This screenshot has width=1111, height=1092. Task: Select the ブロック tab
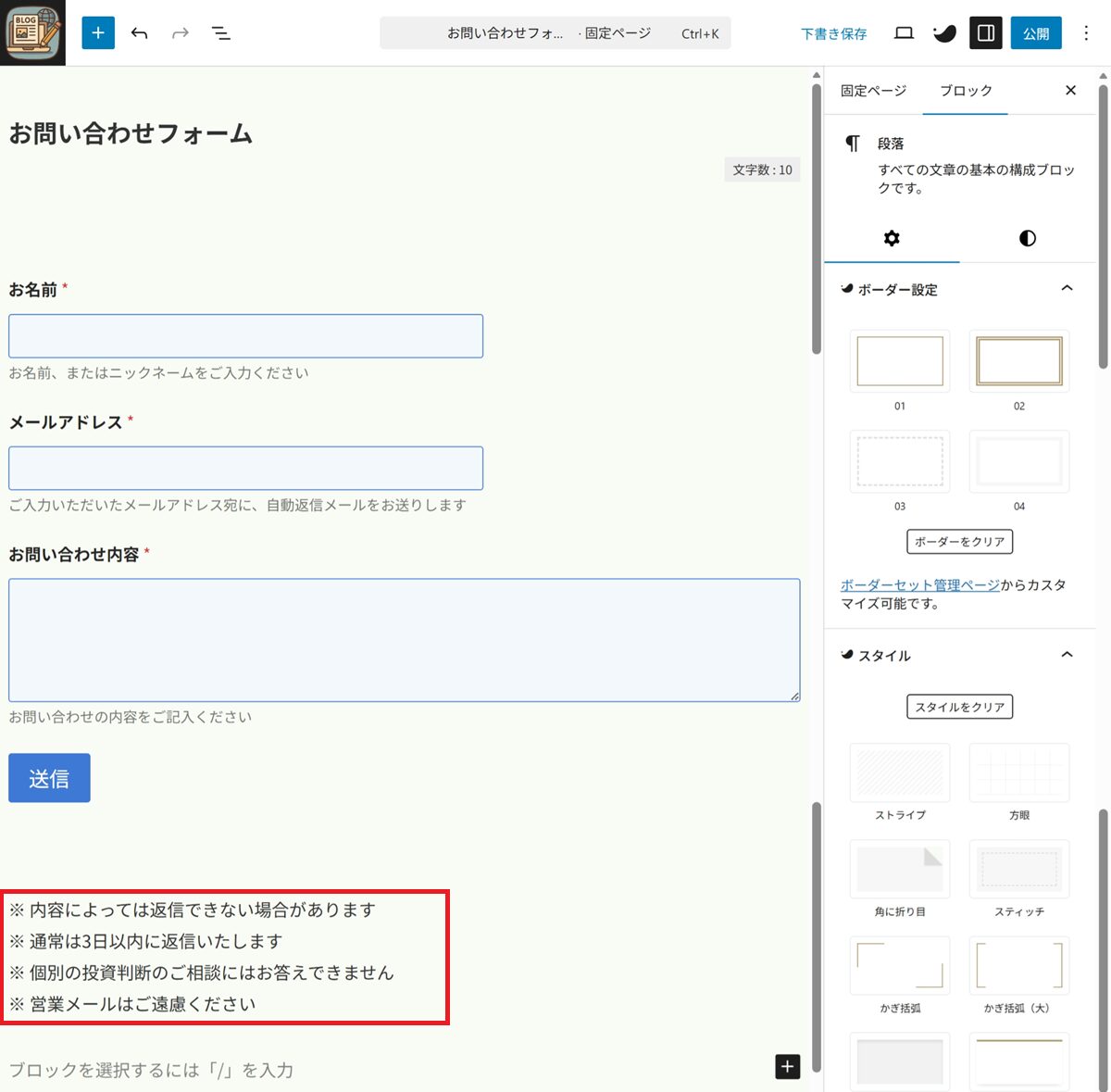tap(966, 91)
